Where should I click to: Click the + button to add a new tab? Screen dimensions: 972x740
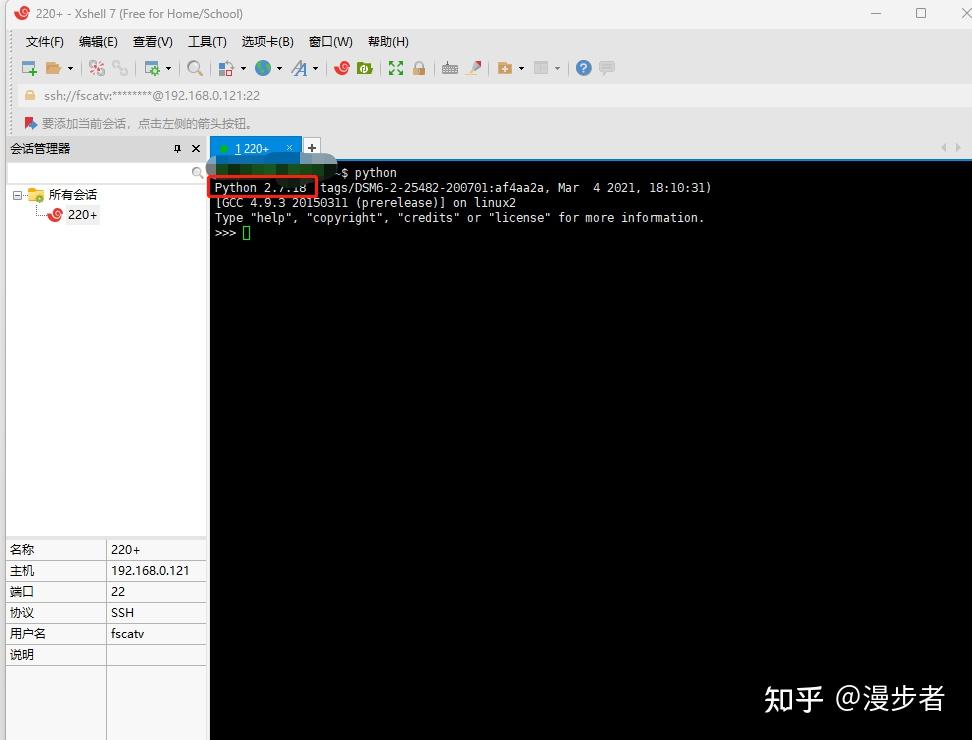[310, 147]
